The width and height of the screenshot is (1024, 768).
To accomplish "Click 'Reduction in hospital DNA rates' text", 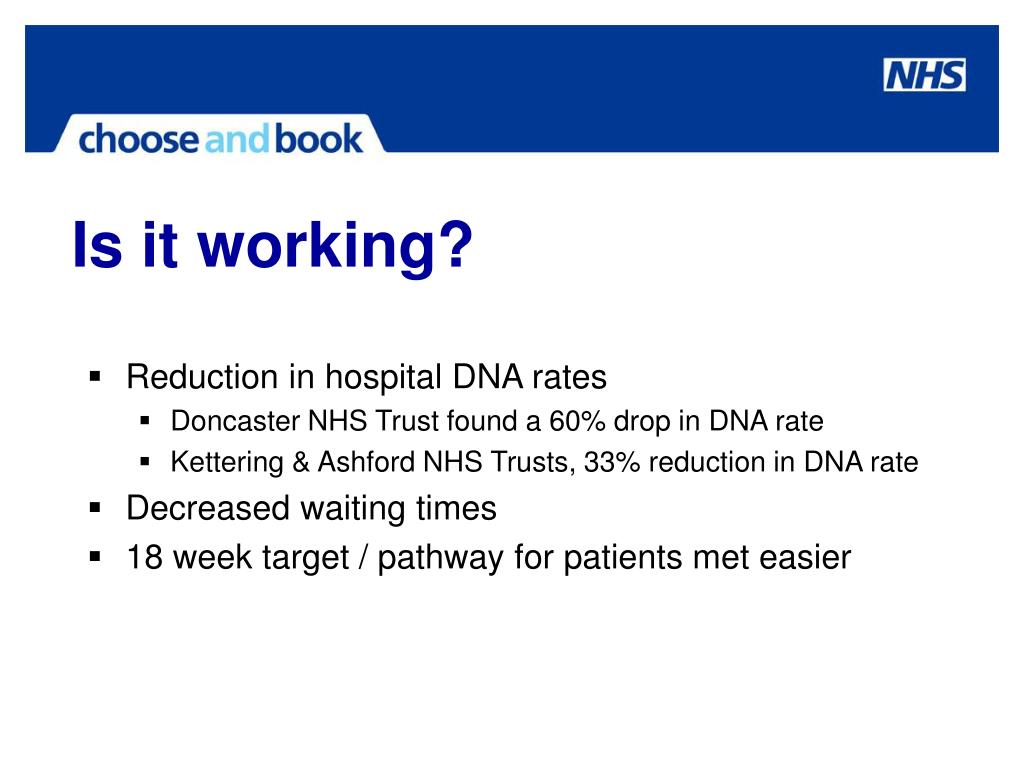I will tap(366, 377).
